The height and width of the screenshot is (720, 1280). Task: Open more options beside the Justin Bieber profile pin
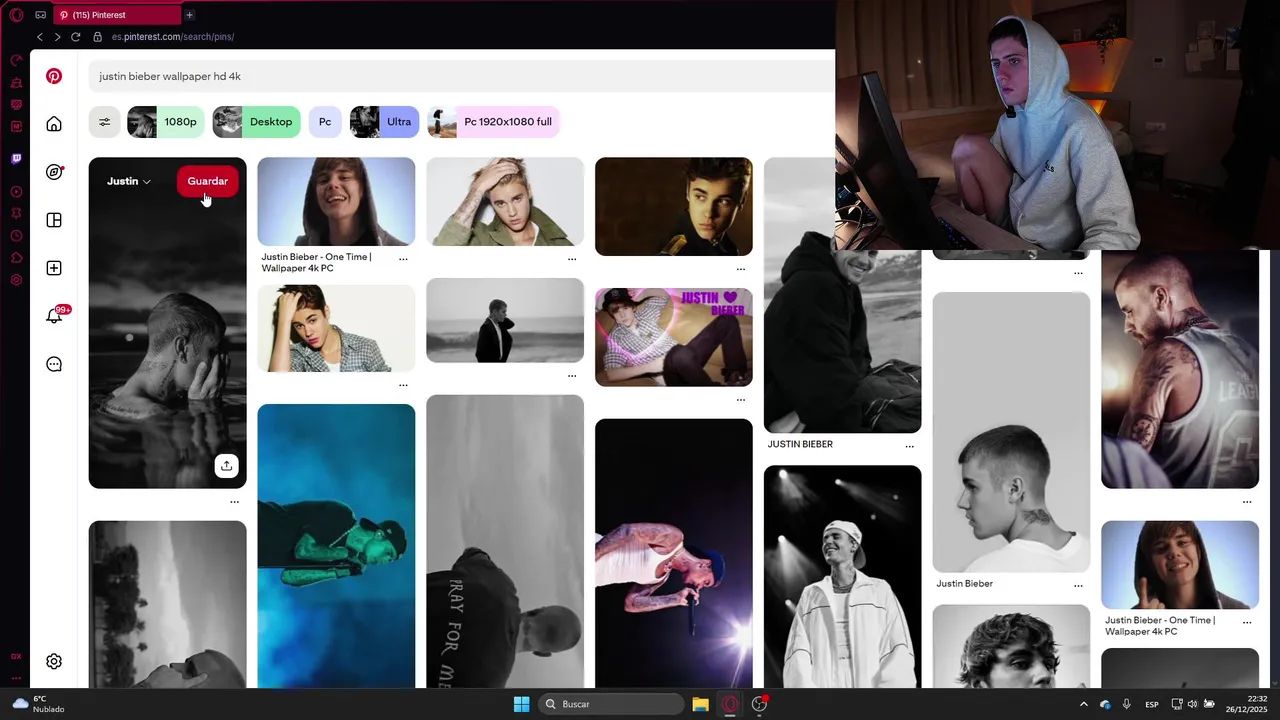1078,585
